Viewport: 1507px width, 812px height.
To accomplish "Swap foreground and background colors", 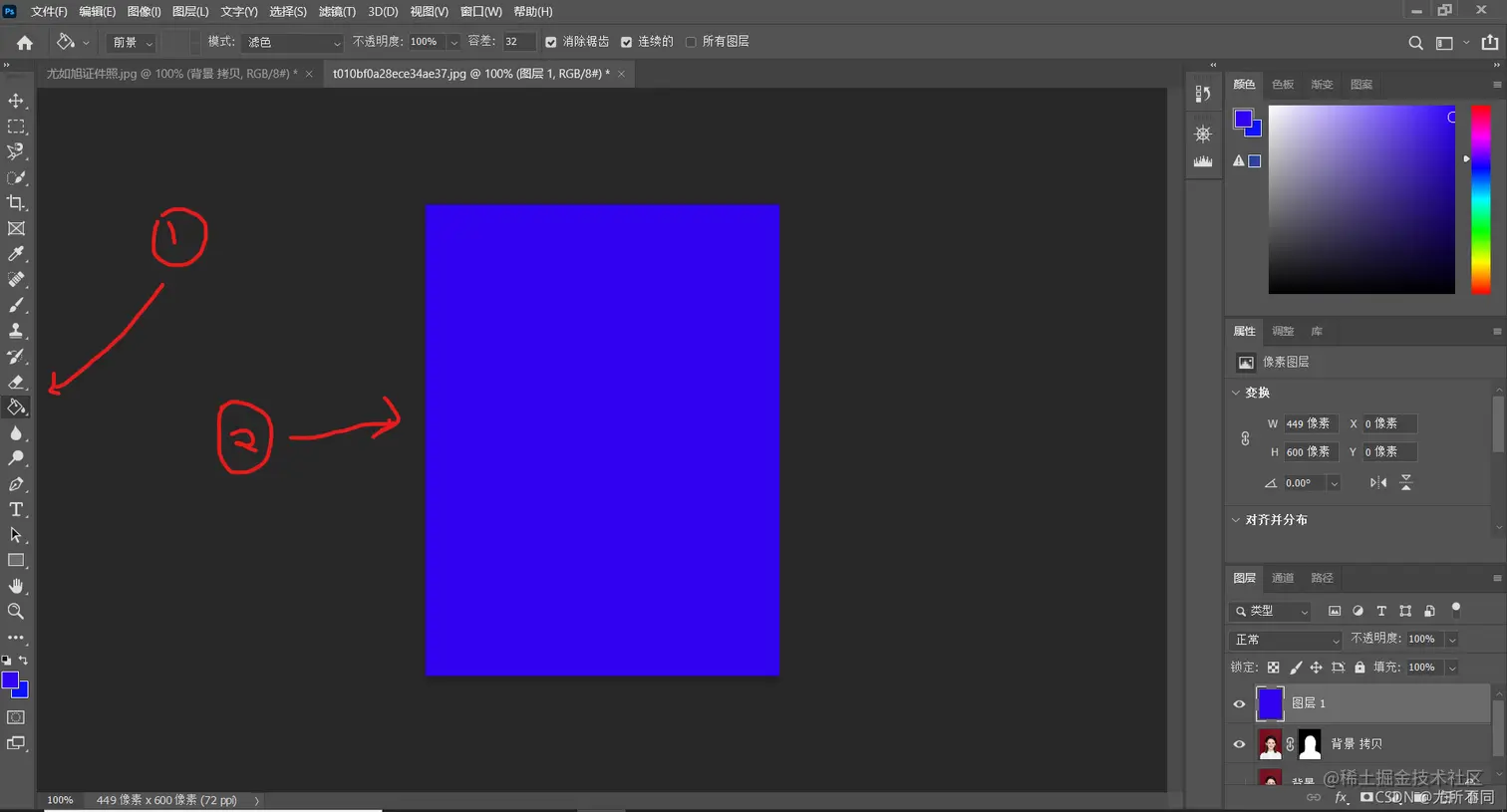I will (23, 661).
